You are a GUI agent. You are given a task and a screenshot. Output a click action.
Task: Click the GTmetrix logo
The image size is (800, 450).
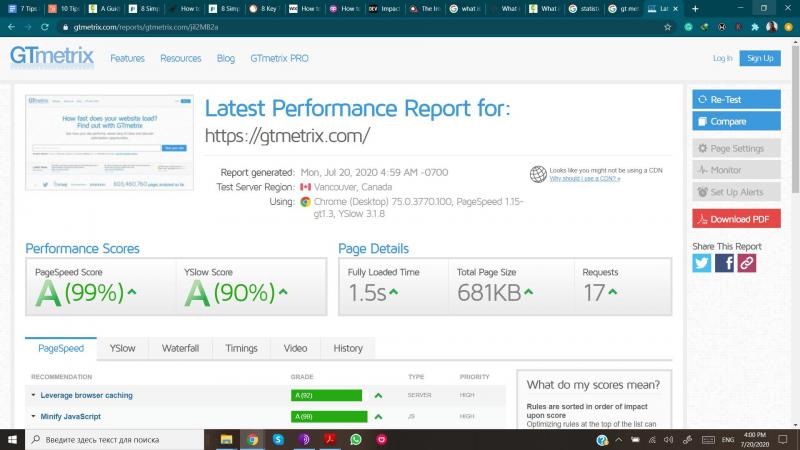(x=52, y=57)
